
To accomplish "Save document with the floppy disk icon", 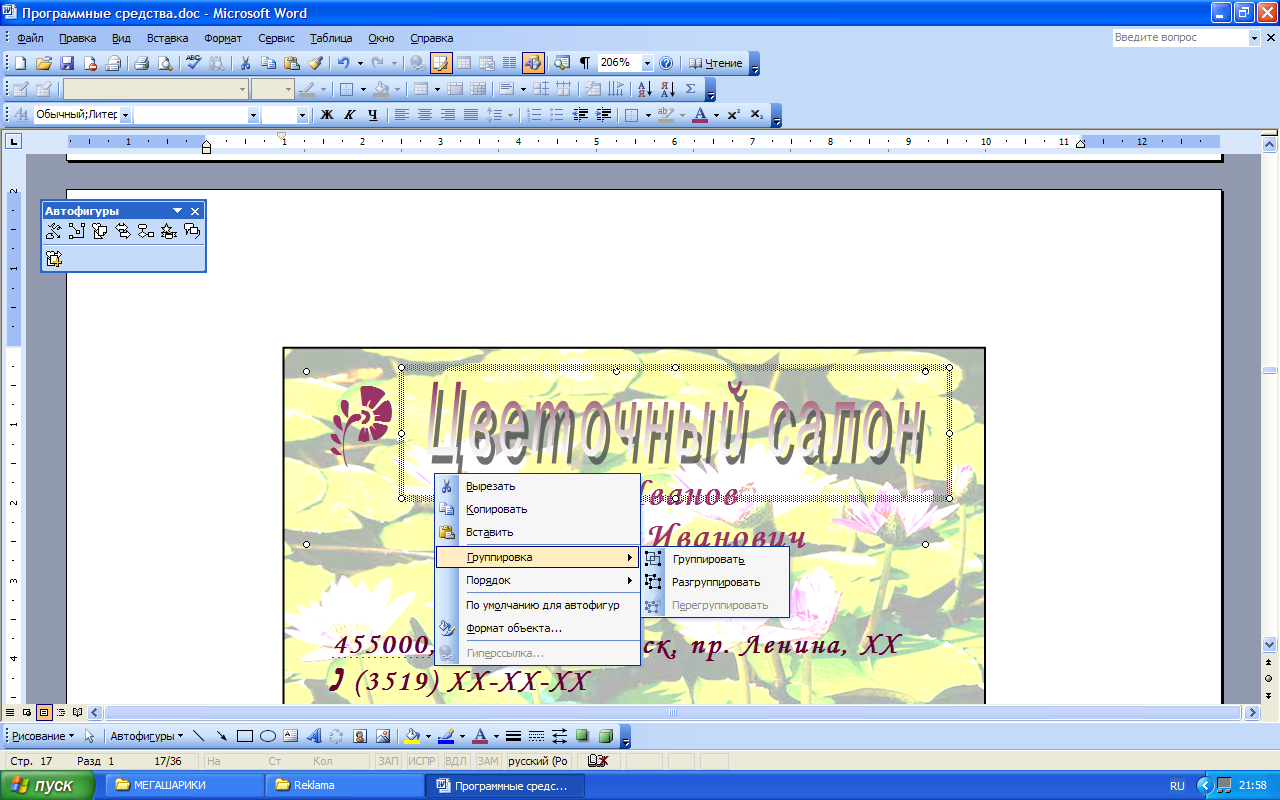I will 67,63.
